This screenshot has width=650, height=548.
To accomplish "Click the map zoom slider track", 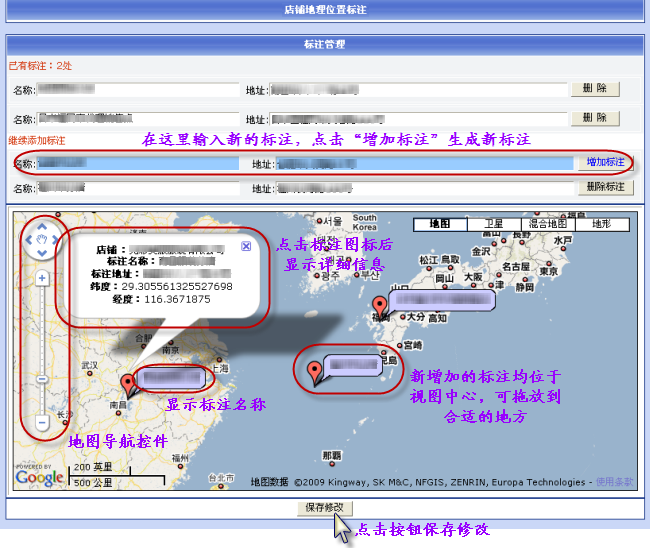I will [x=42, y=330].
